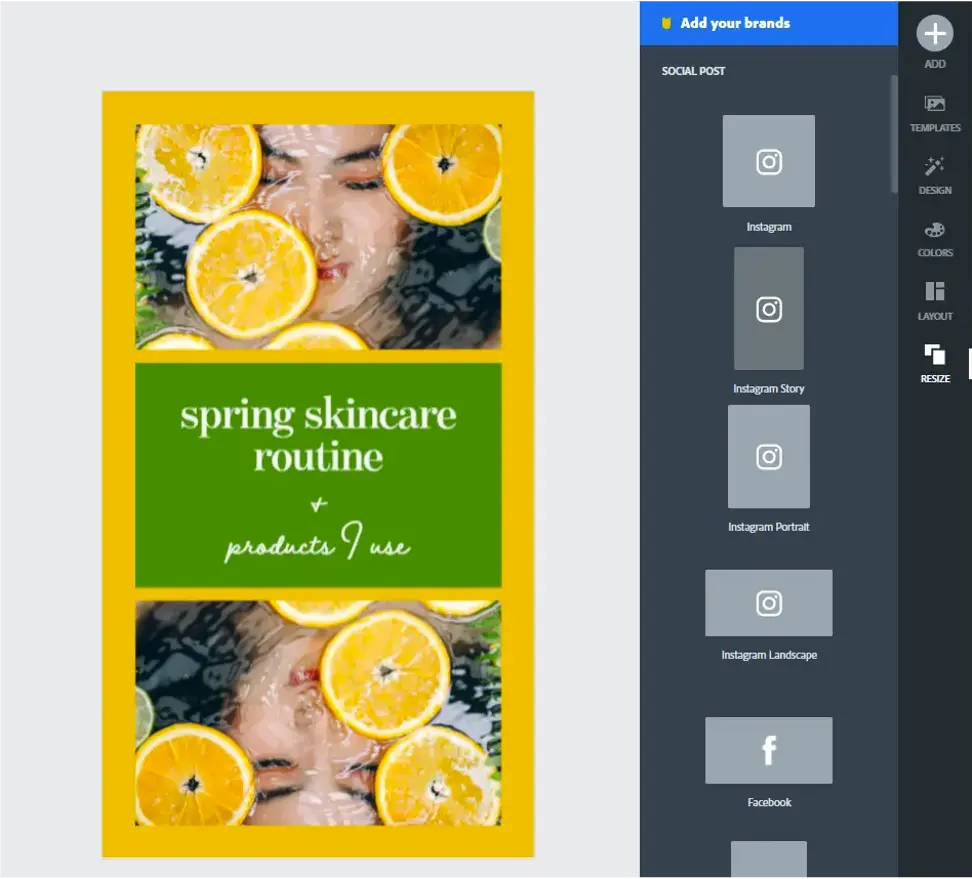972x879 pixels.
Task: Open the Templates panel
Action: (934, 110)
